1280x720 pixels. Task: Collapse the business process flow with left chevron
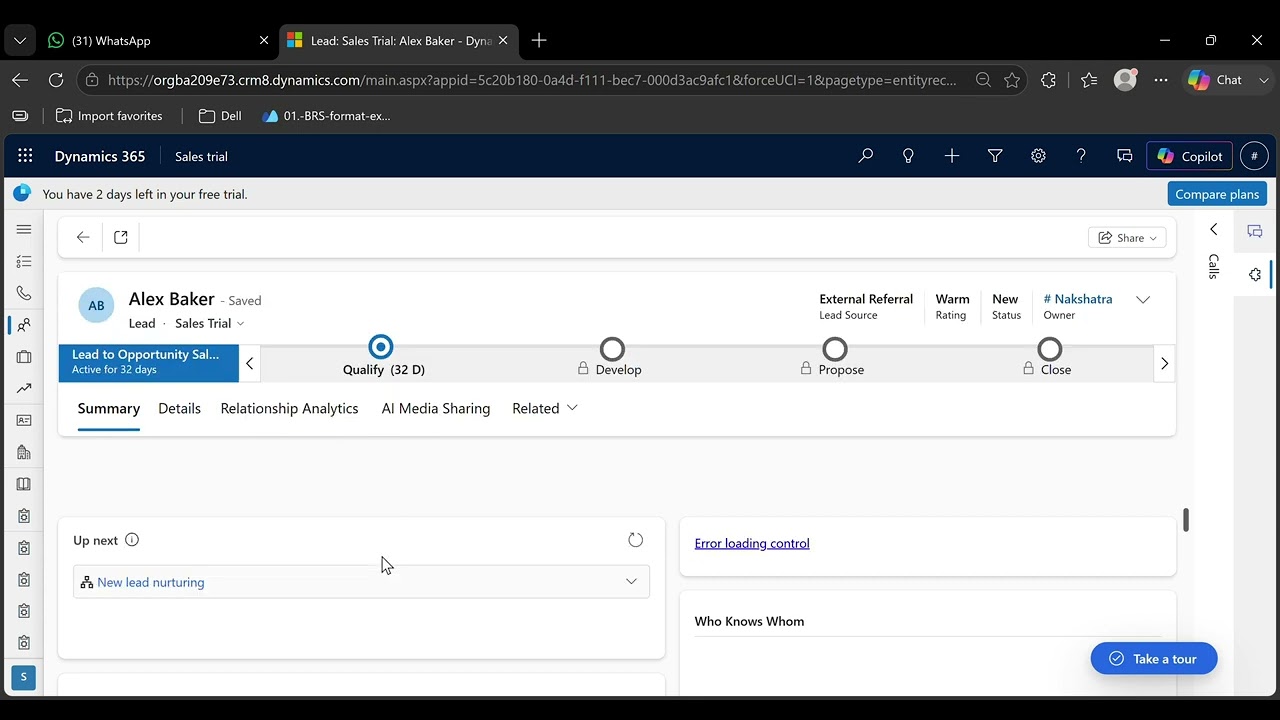pos(250,363)
